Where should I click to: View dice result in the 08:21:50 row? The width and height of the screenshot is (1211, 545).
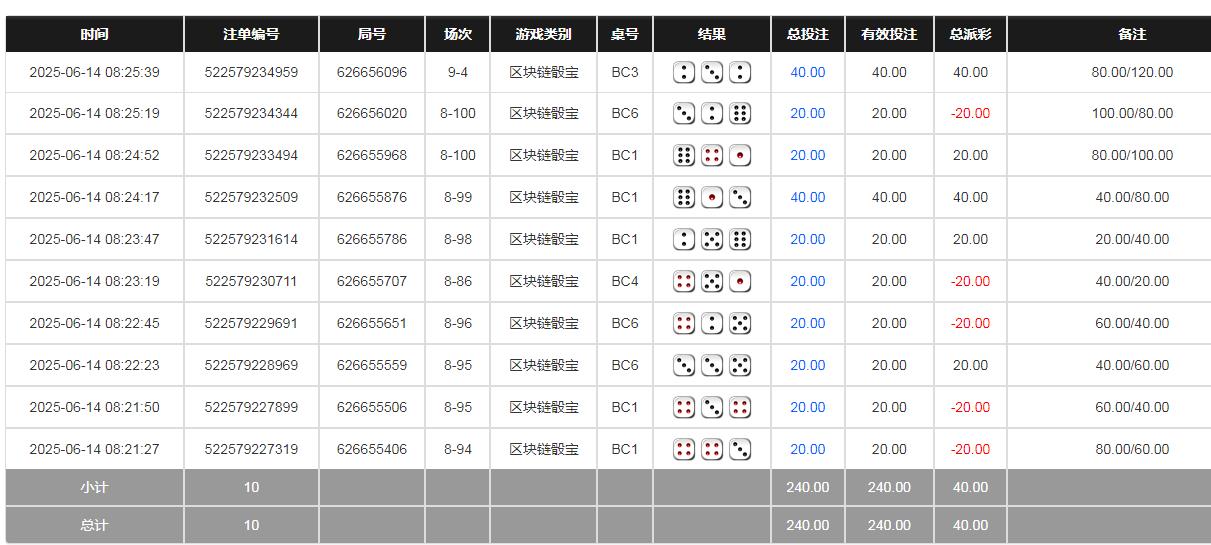712,408
